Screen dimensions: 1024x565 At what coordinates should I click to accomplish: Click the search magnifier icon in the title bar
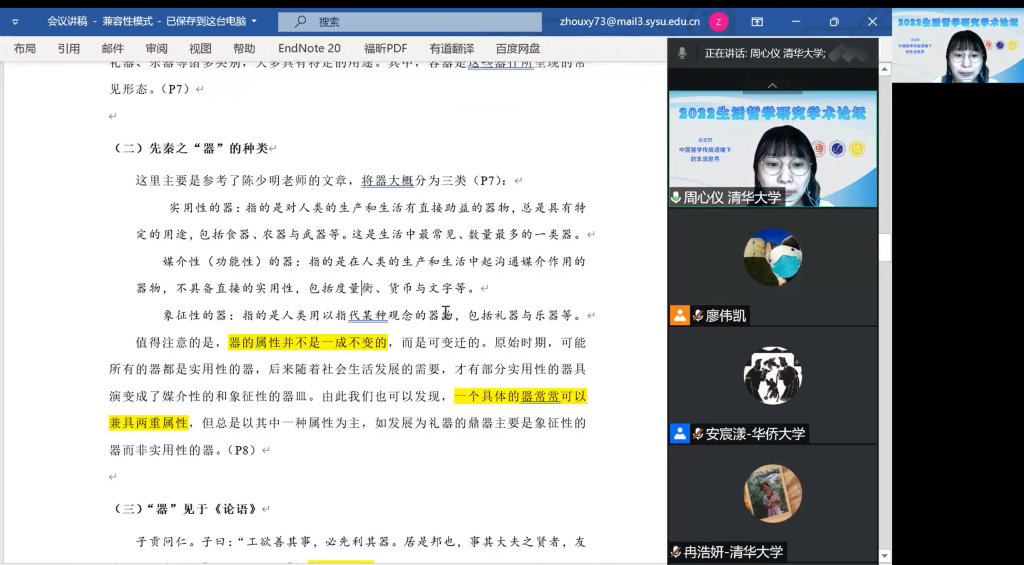[300, 21]
